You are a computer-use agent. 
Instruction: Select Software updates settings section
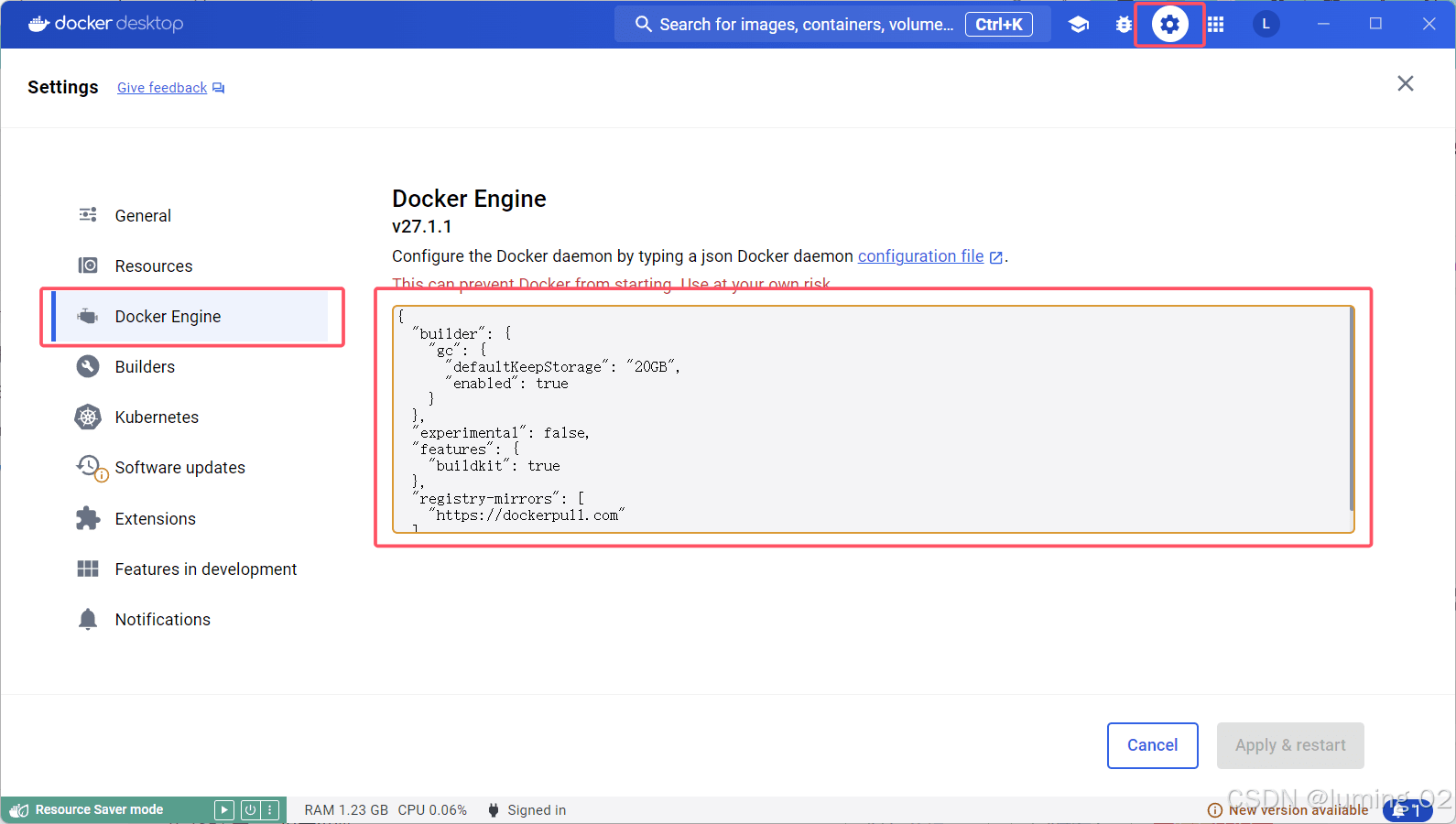click(x=190, y=468)
